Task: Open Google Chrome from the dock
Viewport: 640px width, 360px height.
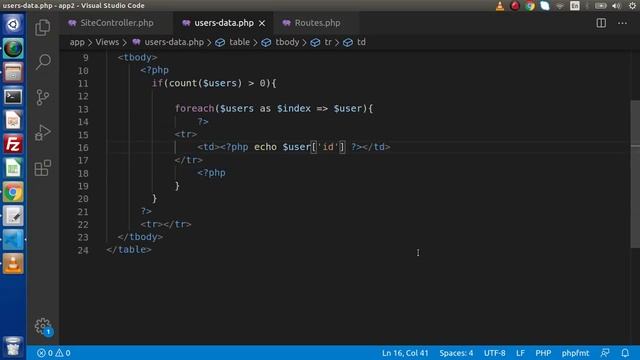Action: pyautogui.click(x=13, y=192)
